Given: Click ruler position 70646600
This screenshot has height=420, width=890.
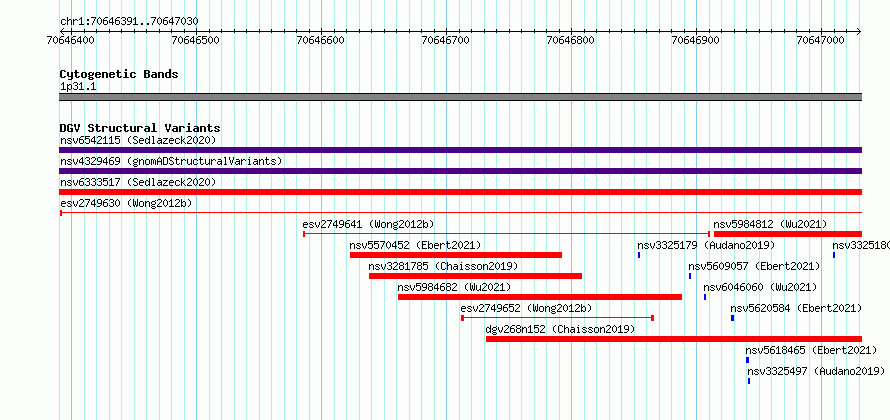Looking at the screenshot, I should [321, 40].
